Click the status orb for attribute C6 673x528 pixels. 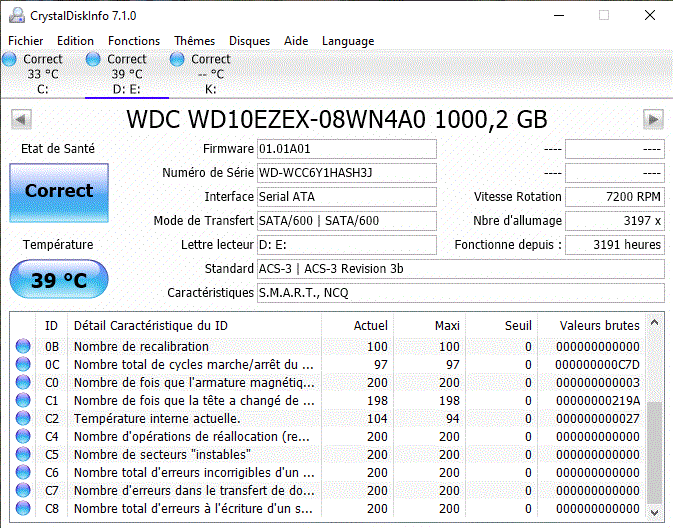[23, 472]
